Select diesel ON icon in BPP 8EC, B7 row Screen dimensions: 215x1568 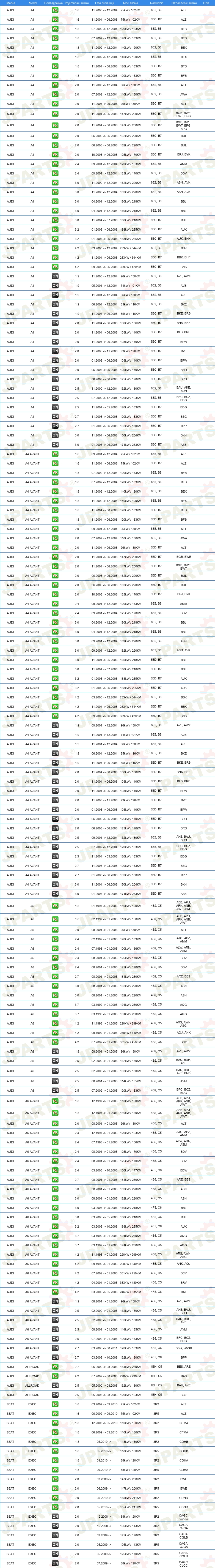(x=55, y=426)
